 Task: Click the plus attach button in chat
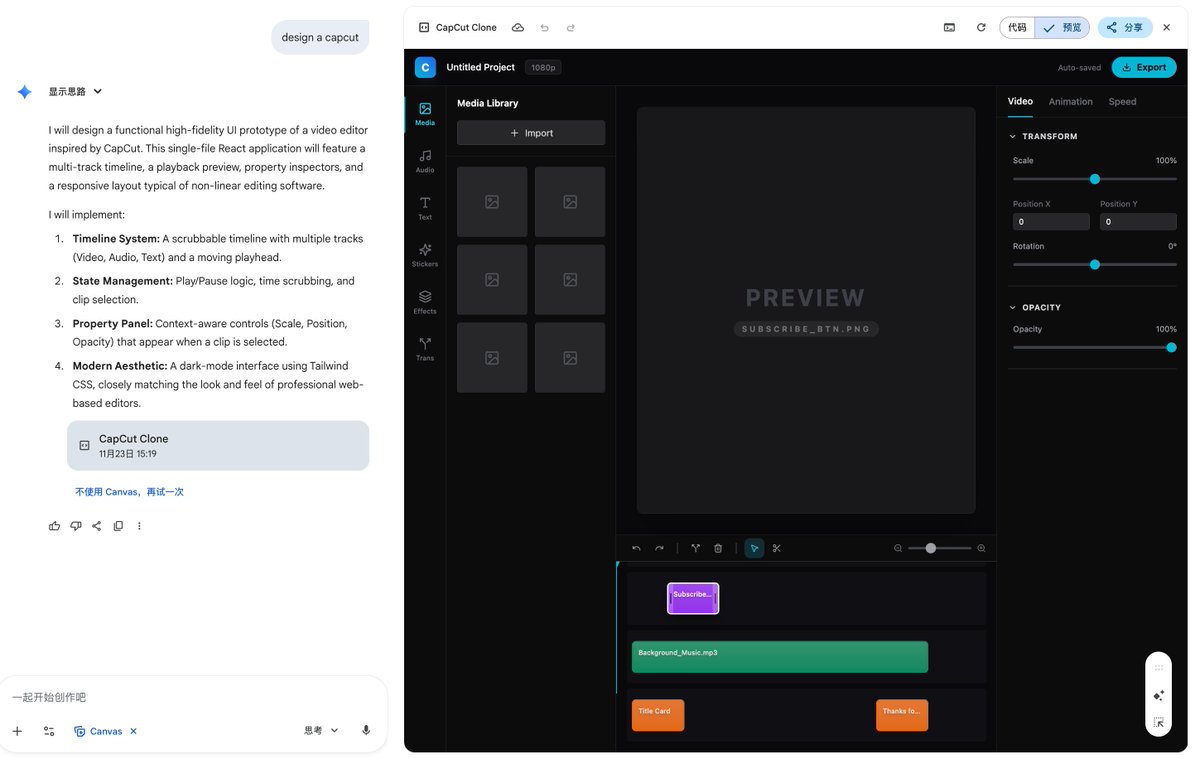[17, 731]
